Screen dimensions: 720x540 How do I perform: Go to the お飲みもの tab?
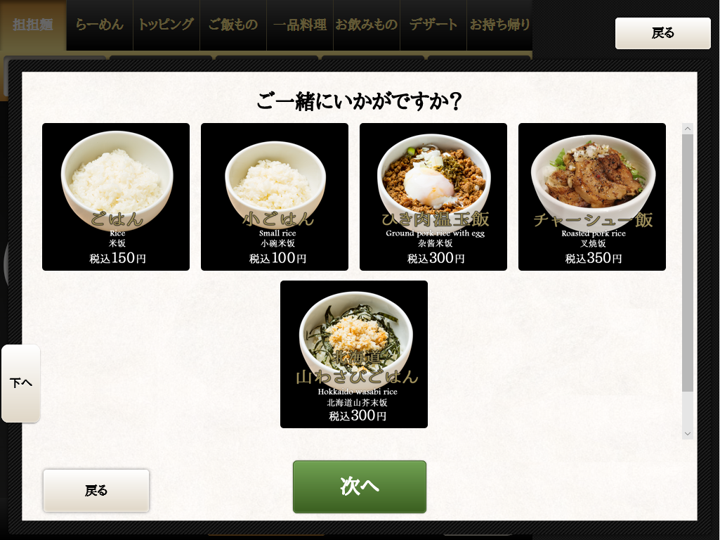366,25
